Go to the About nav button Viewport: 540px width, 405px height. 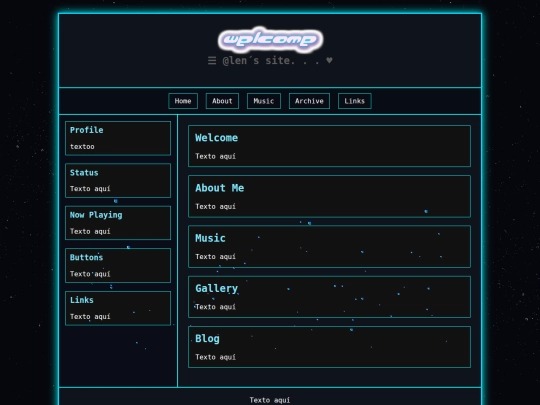222,101
